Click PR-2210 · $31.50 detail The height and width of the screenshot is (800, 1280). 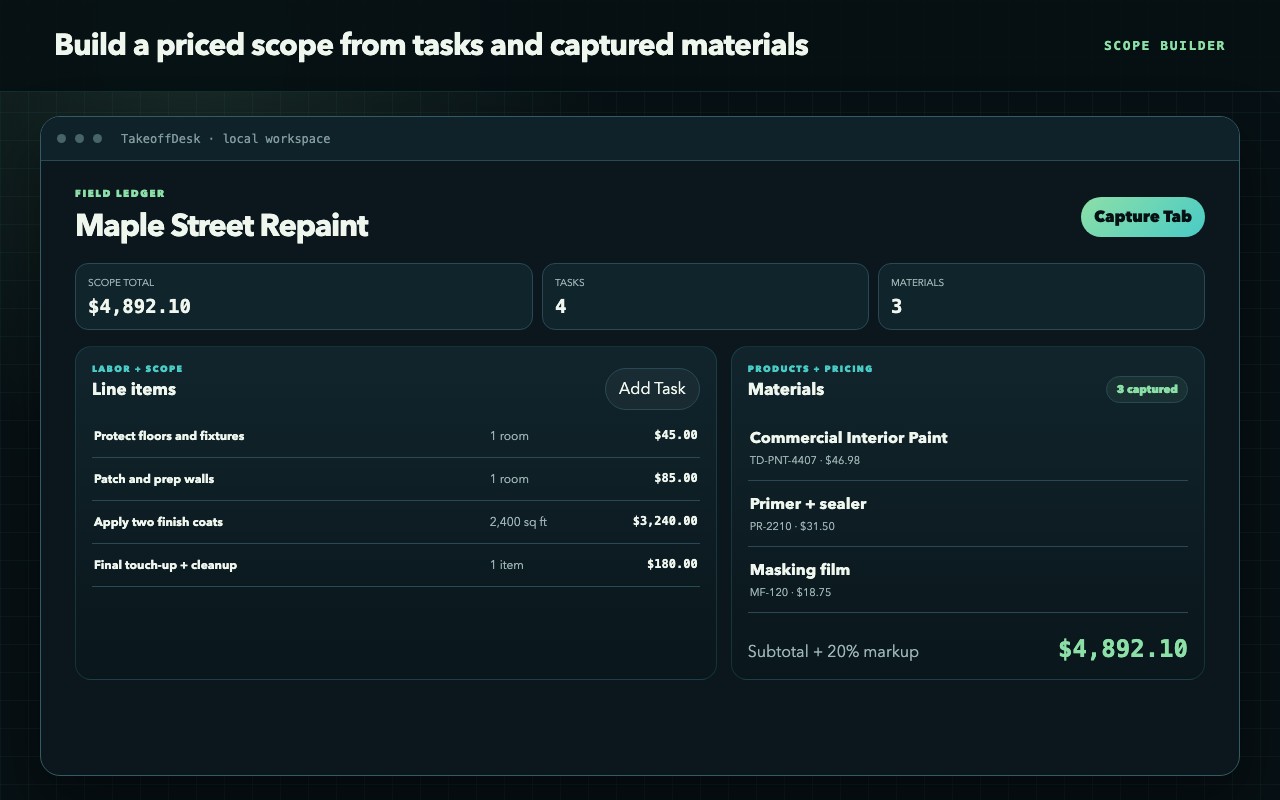792,526
